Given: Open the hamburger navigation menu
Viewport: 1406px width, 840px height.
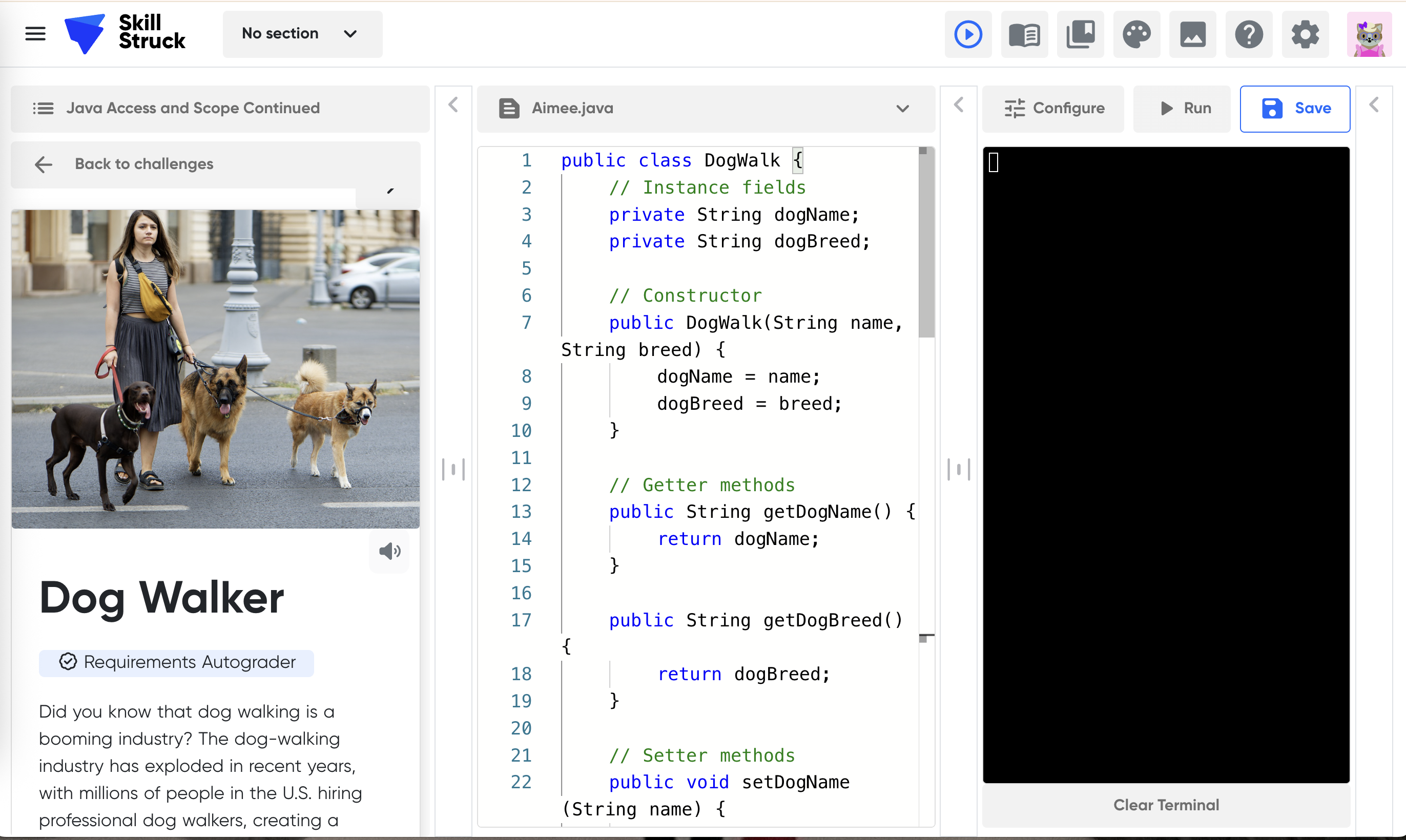Looking at the screenshot, I should 35,34.
